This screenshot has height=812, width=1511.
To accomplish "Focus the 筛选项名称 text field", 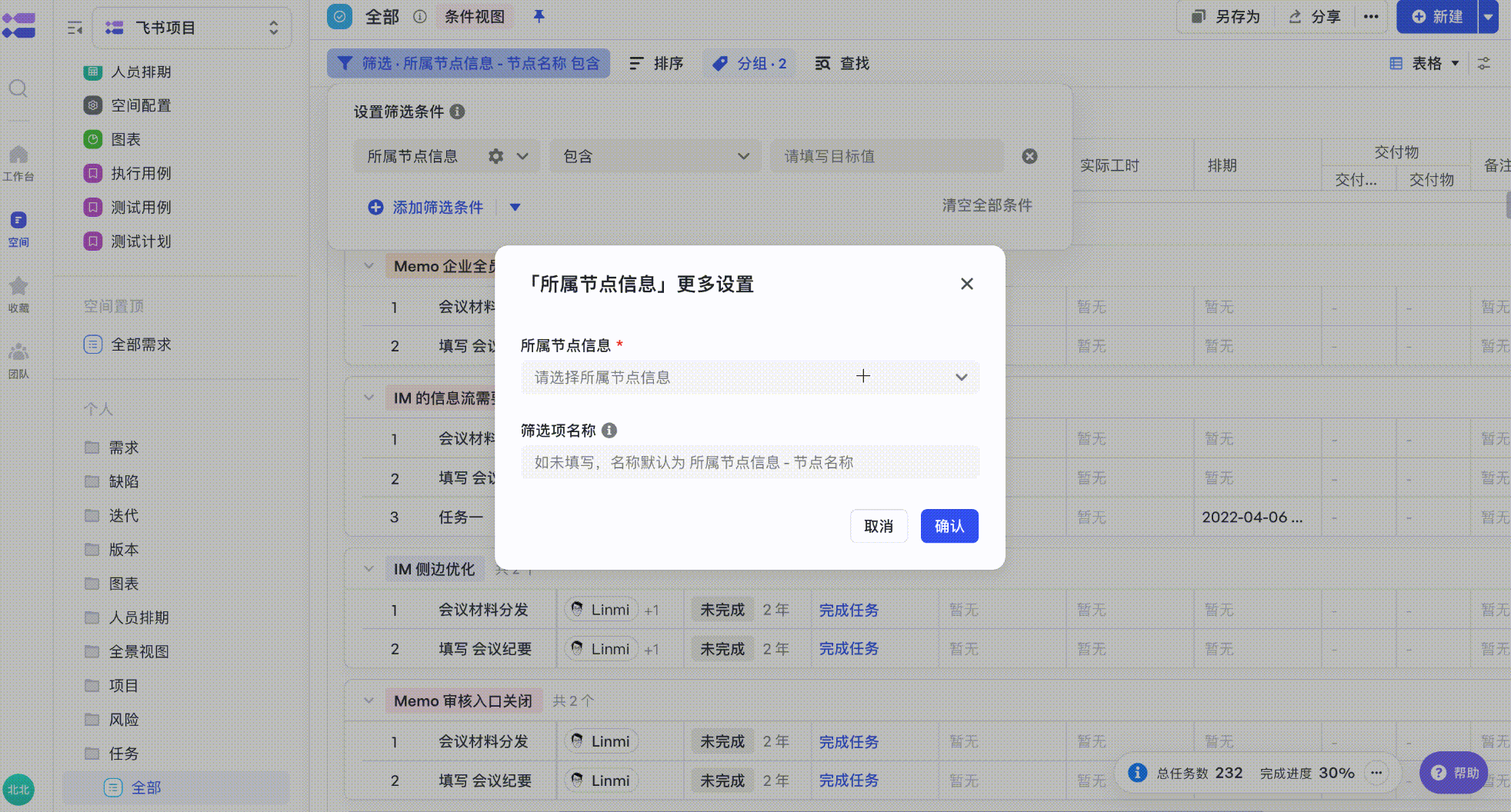I will pos(750,462).
